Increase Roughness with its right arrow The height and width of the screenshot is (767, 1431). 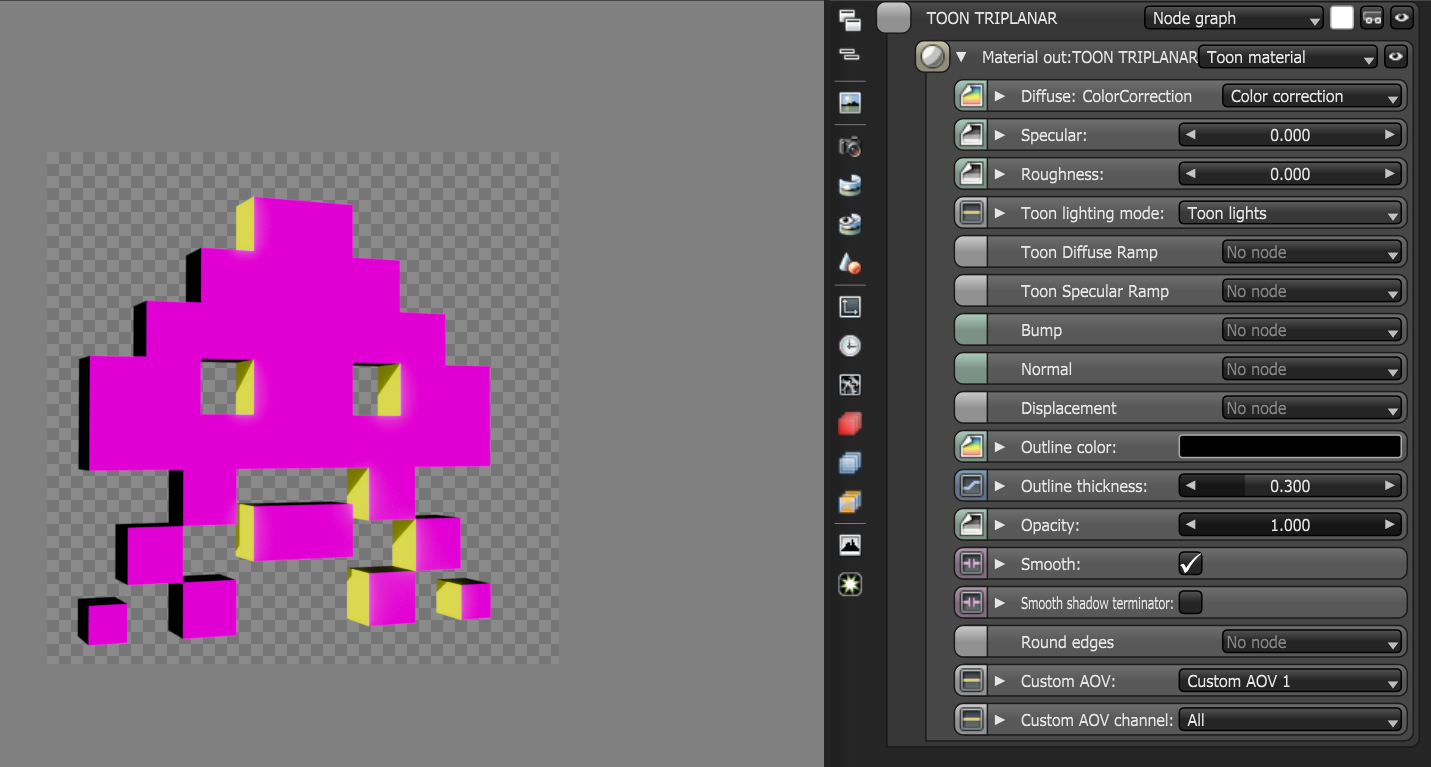(1390, 174)
